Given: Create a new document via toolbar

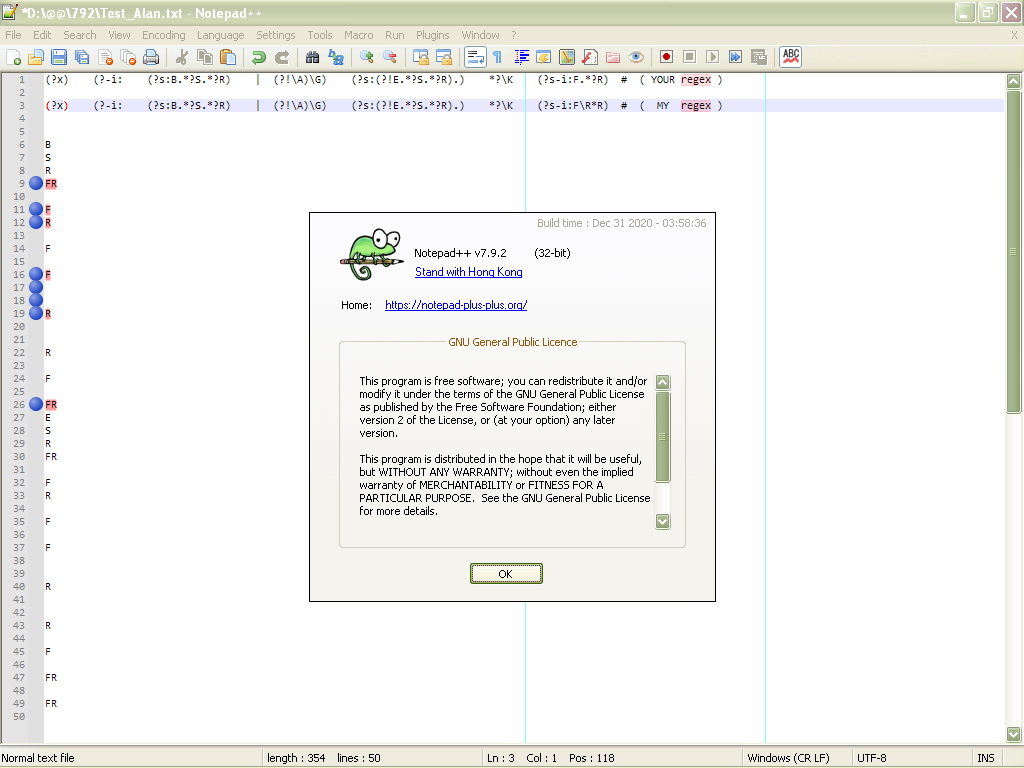Looking at the screenshot, I should (14, 57).
